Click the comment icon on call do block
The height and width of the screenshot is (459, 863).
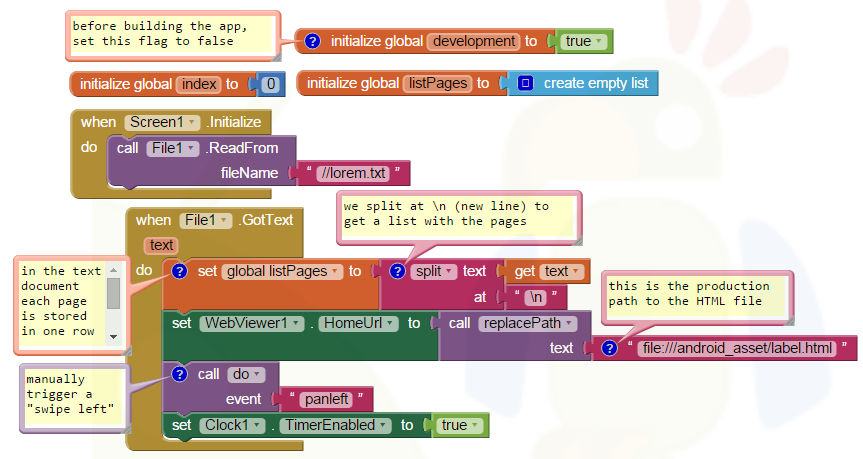pyautogui.click(x=179, y=374)
